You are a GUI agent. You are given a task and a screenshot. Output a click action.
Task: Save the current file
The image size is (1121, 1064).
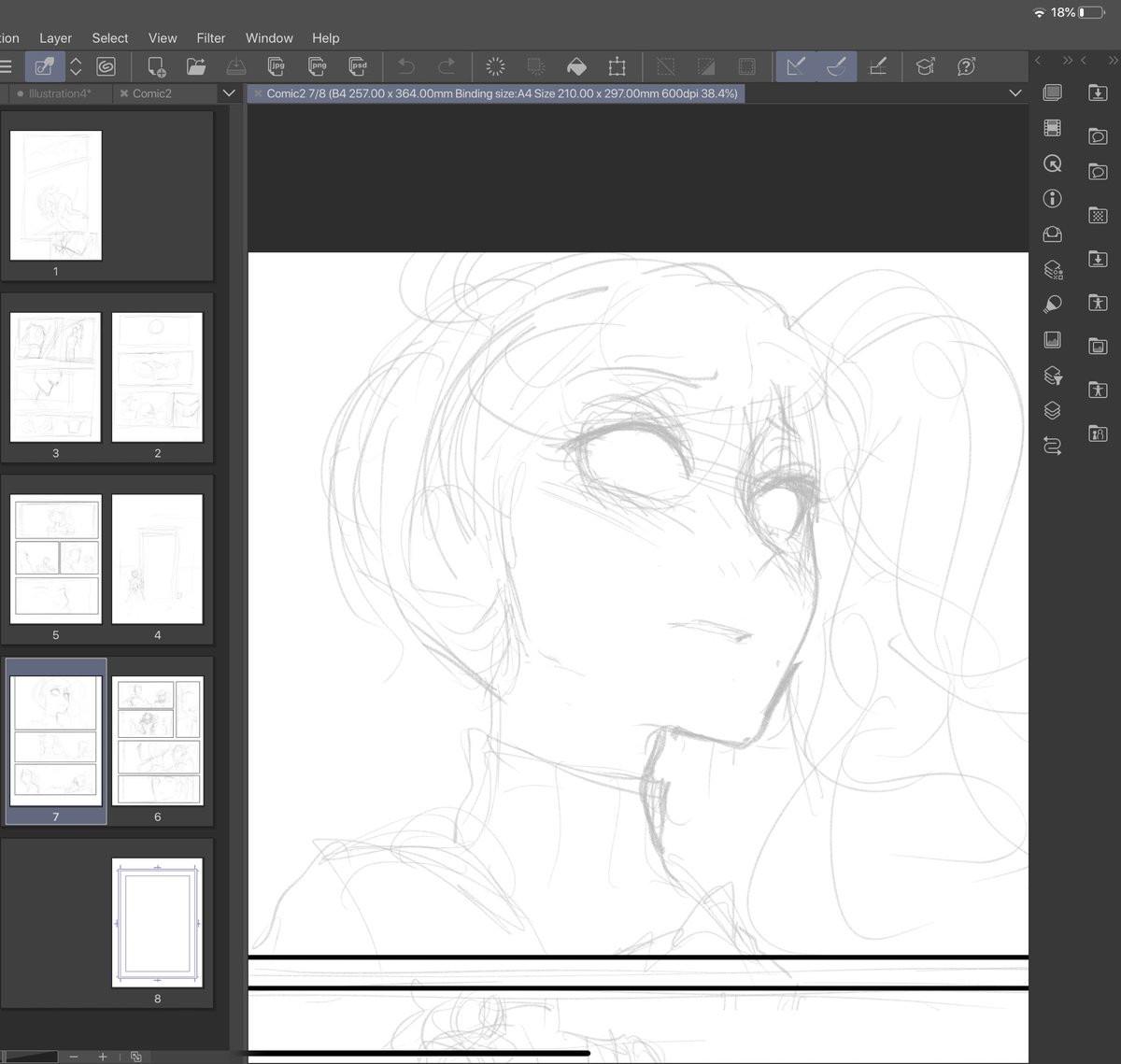pyautogui.click(x=236, y=66)
